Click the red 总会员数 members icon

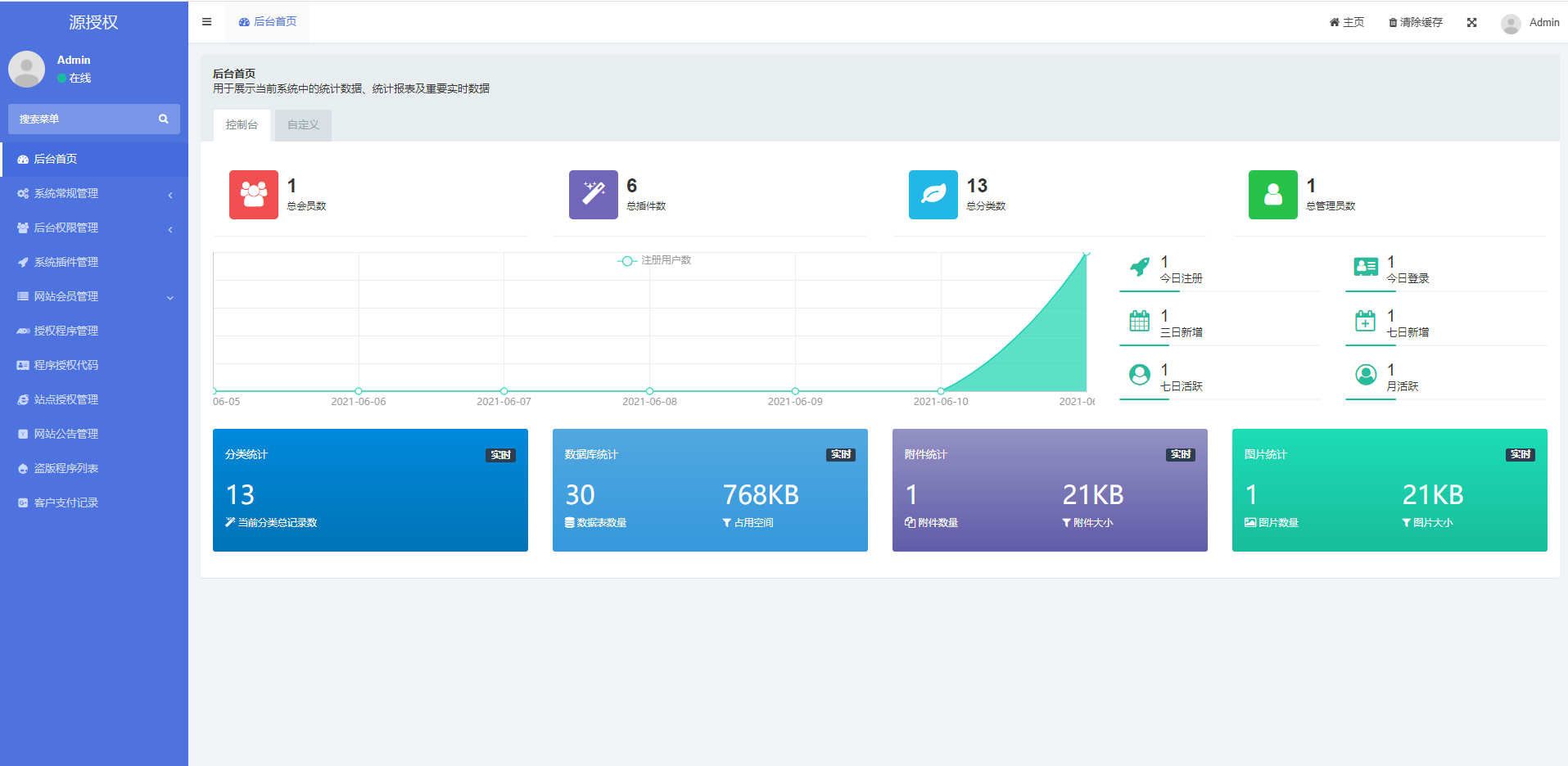(253, 195)
